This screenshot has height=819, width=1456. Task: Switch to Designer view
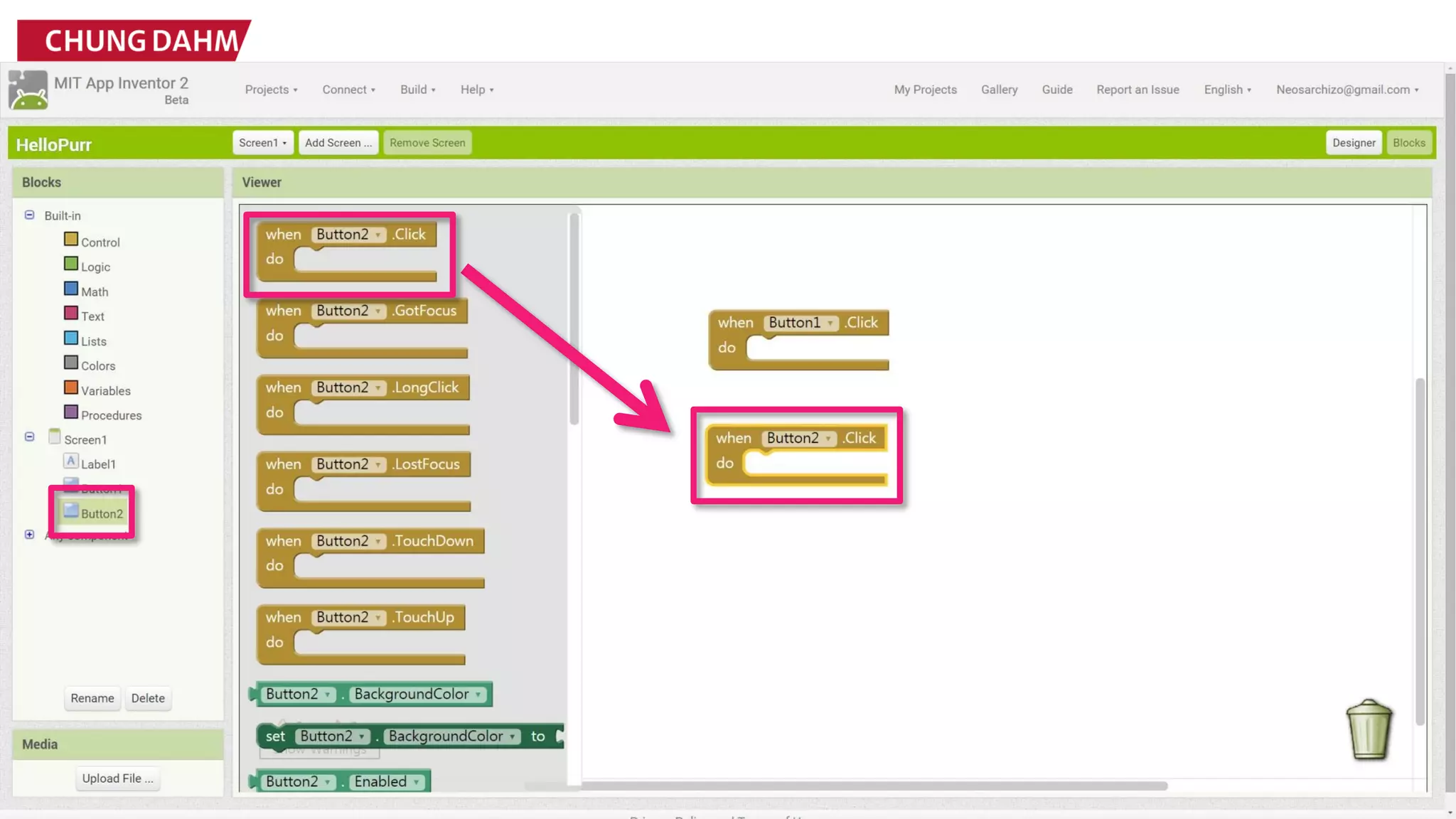[1353, 143]
